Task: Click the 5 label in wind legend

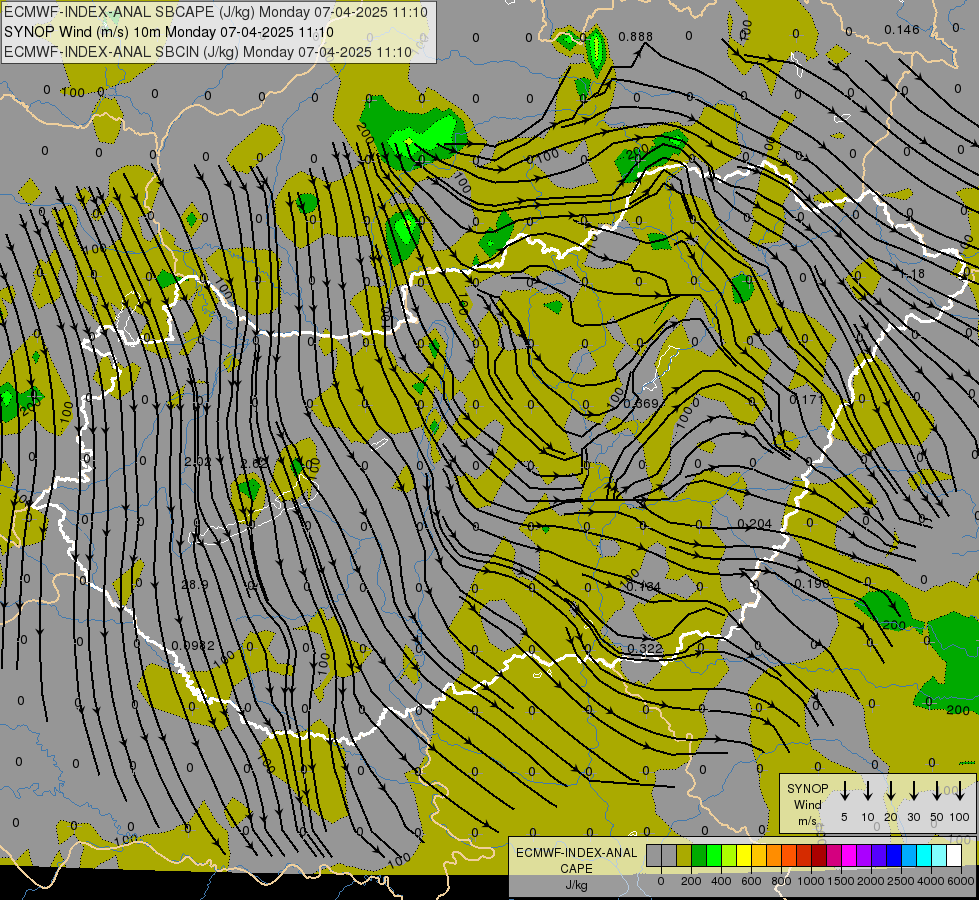Action: coord(844,817)
